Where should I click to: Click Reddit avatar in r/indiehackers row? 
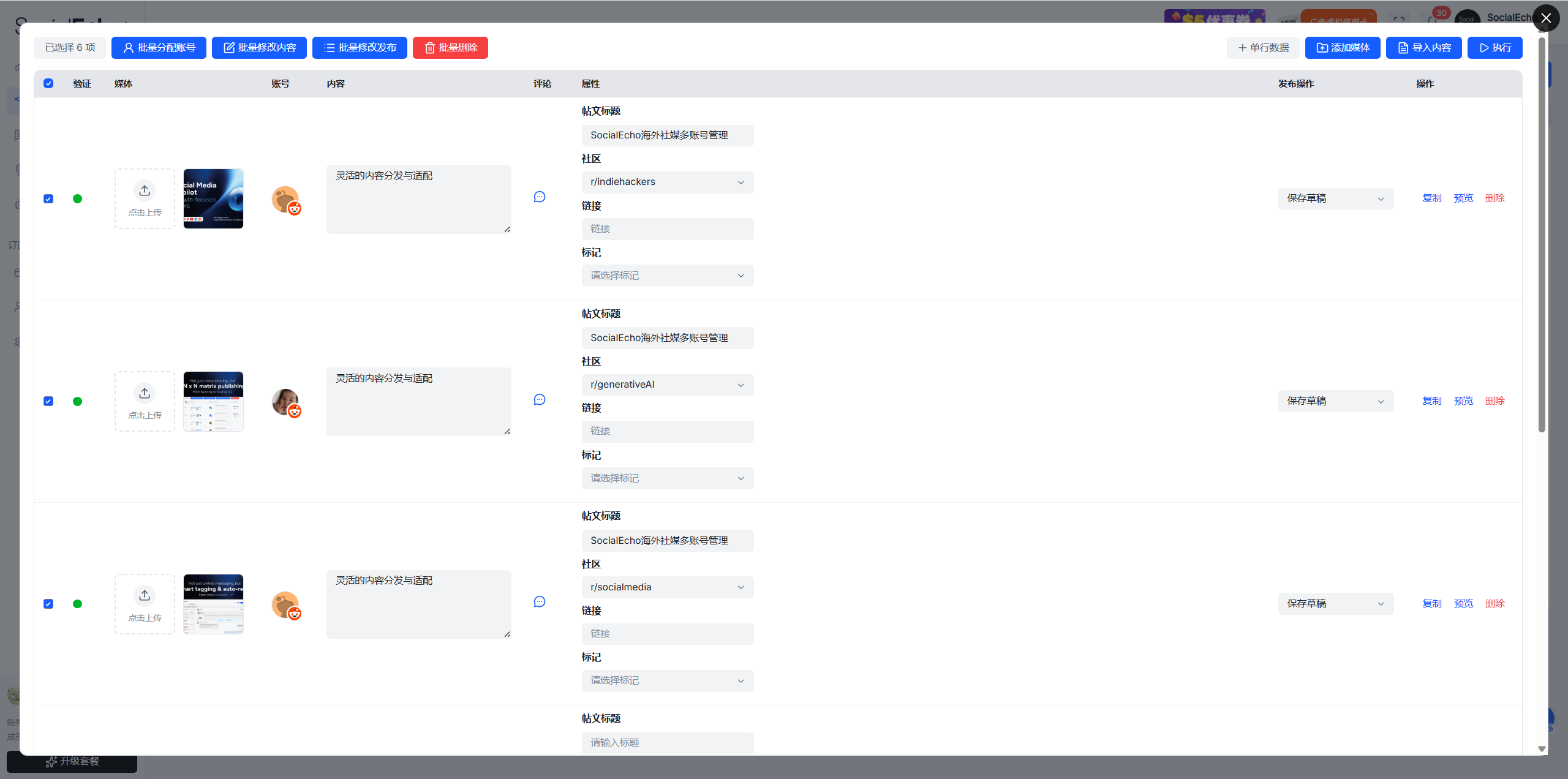point(285,200)
